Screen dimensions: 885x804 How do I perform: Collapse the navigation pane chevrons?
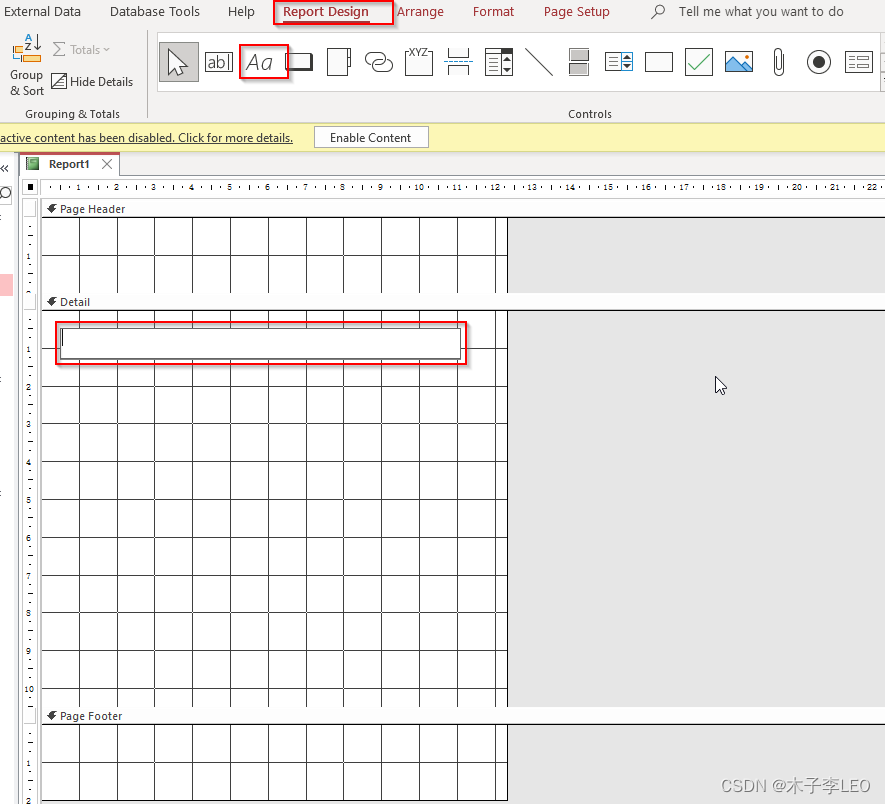point(5,168)
